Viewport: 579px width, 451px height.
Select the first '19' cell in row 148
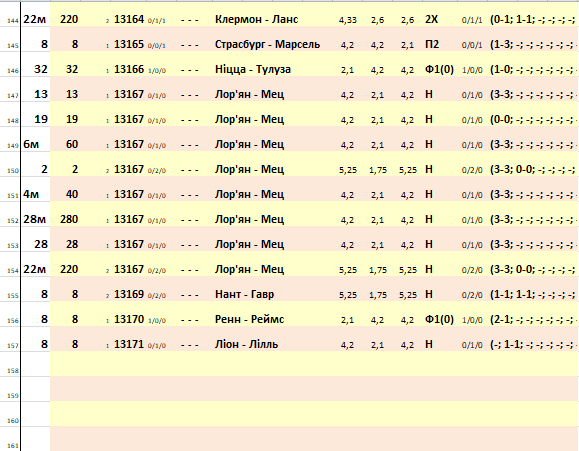click(x=41, y=119)
